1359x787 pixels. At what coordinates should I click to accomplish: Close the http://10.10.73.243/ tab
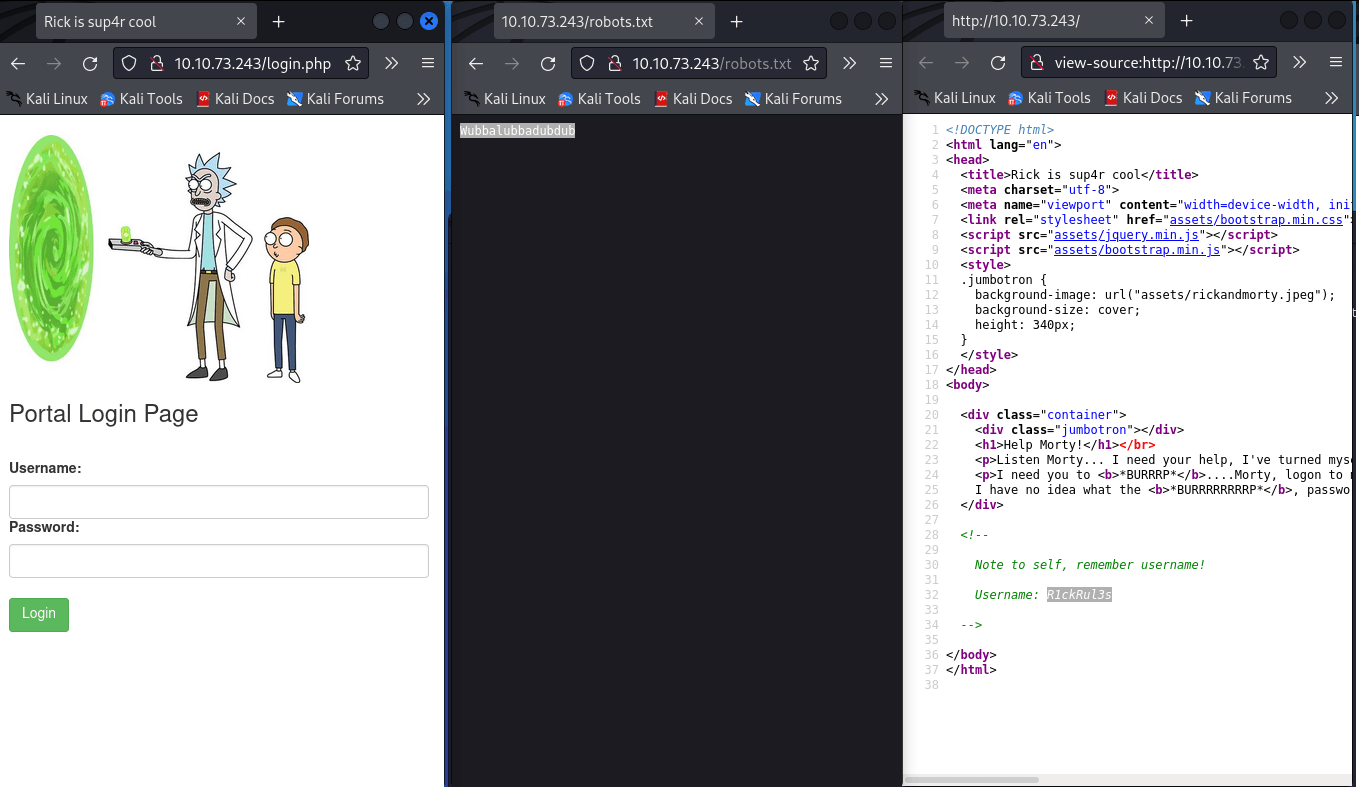pos(1150,20)
